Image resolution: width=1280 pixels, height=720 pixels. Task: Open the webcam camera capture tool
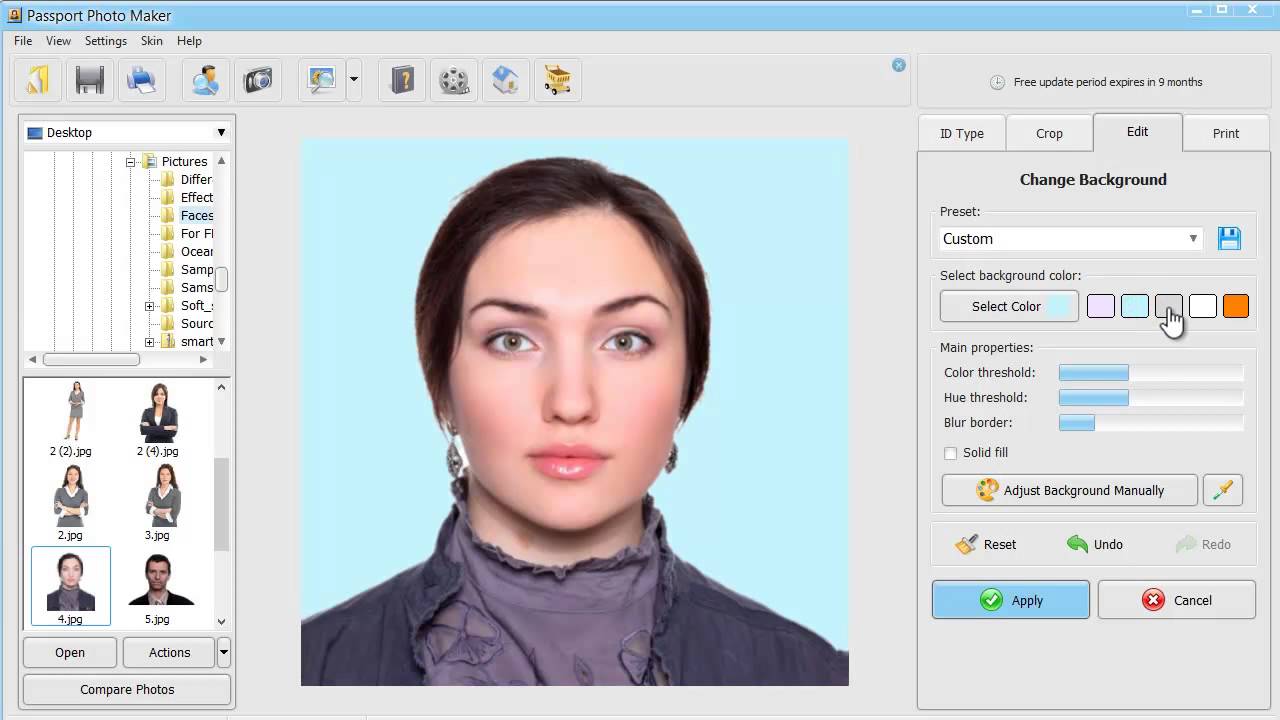coord(258,80)
